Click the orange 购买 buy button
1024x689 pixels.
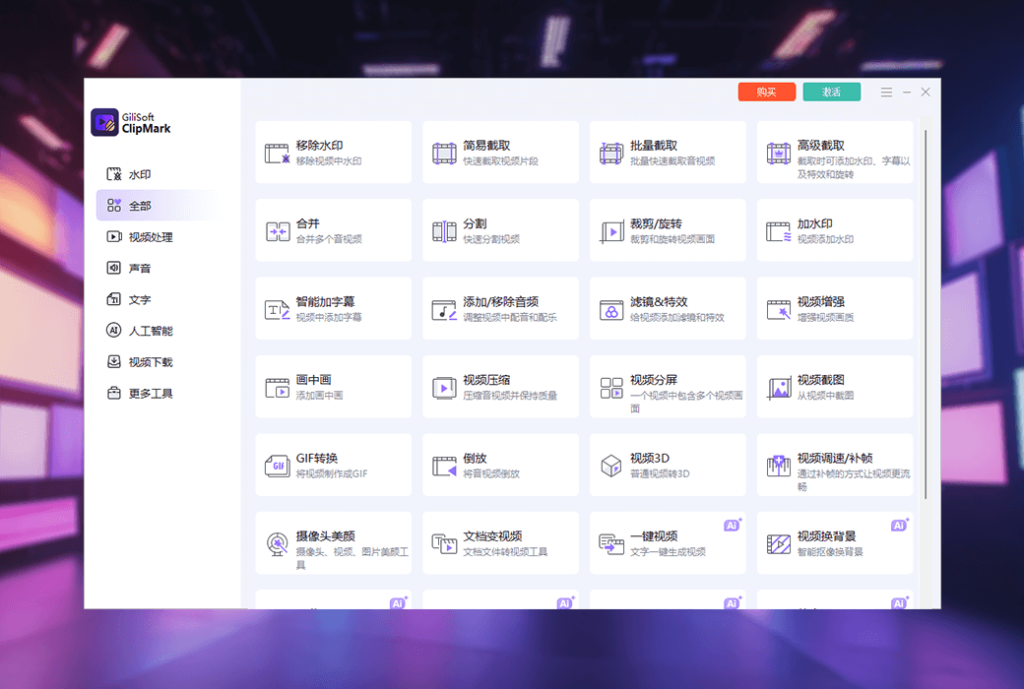point(767,92)
